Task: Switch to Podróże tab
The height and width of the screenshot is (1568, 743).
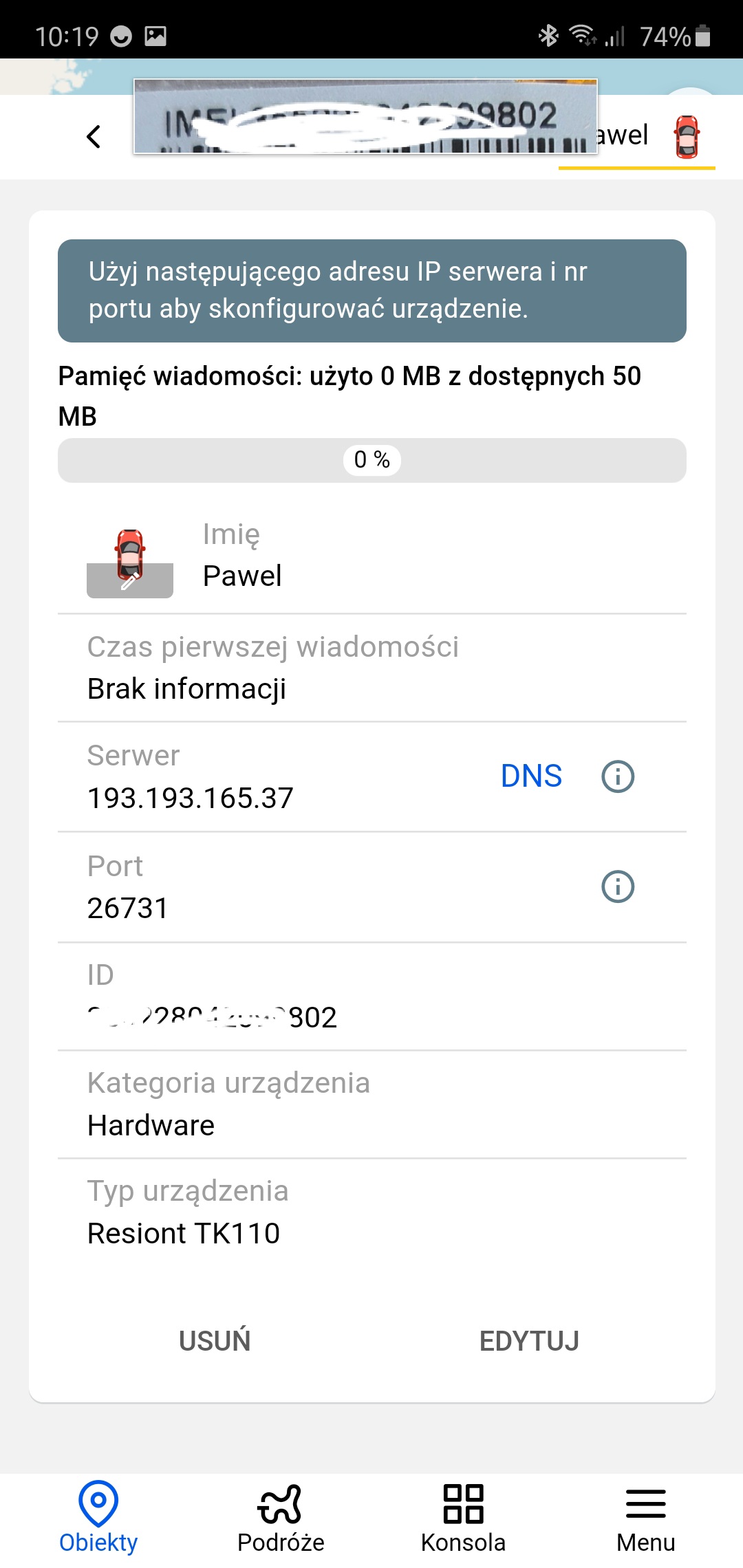Action: tap(281, 1517)
